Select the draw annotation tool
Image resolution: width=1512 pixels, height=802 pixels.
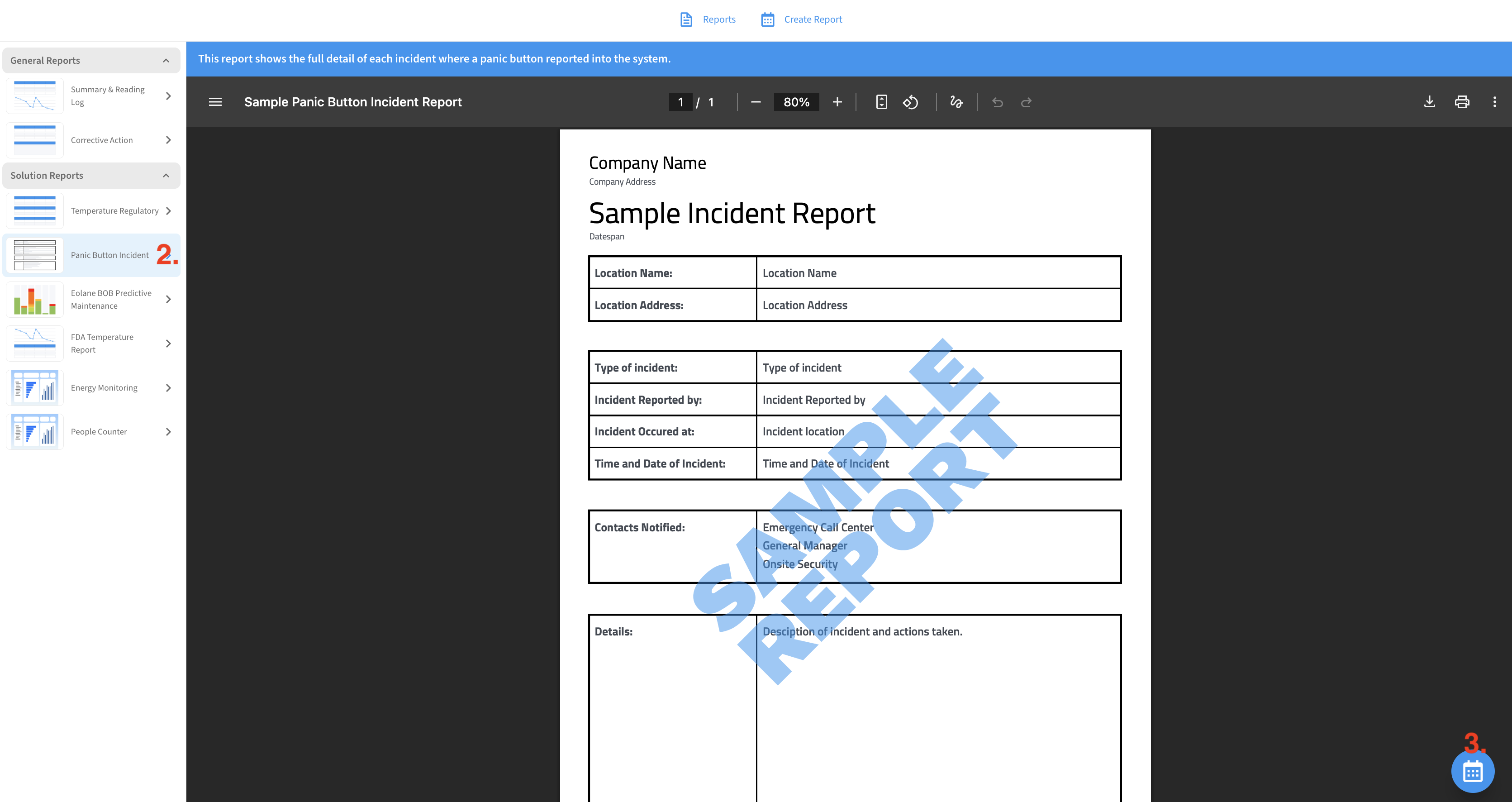pyautogui.click(x=956, y=102)
